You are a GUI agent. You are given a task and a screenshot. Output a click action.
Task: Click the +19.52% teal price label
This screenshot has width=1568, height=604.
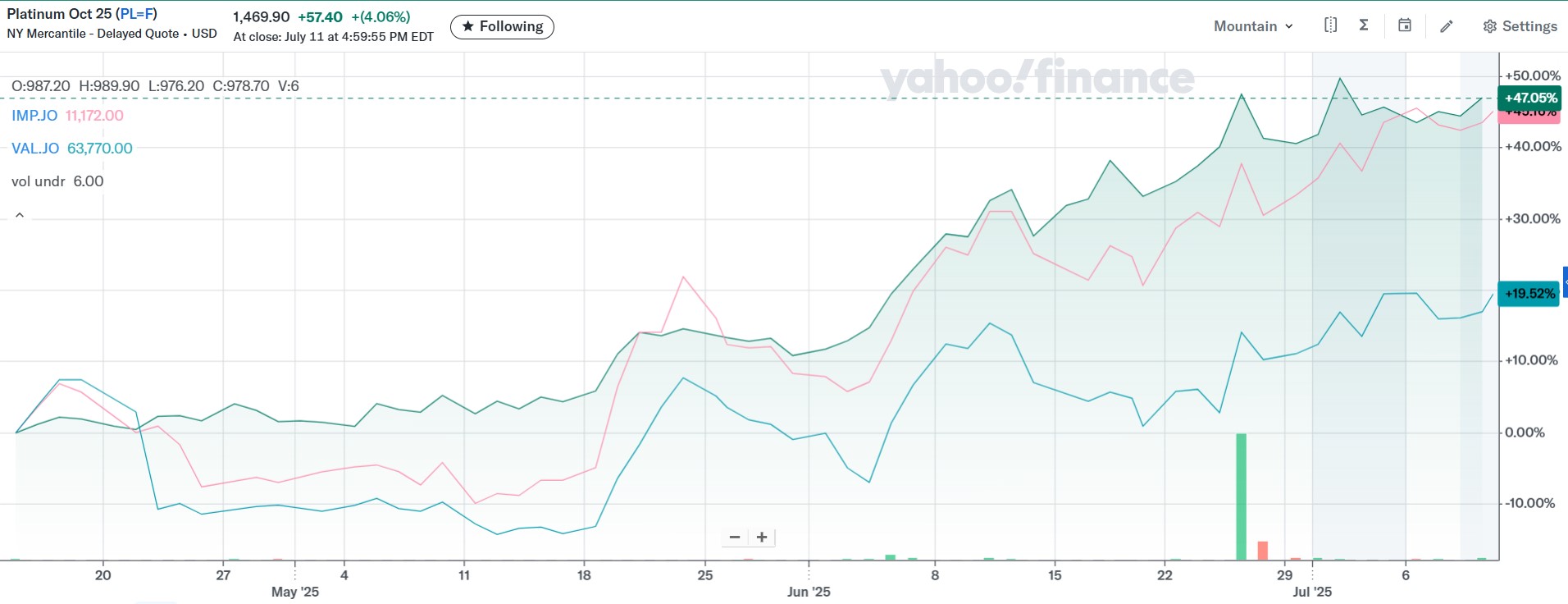(x=1529, y=294)
